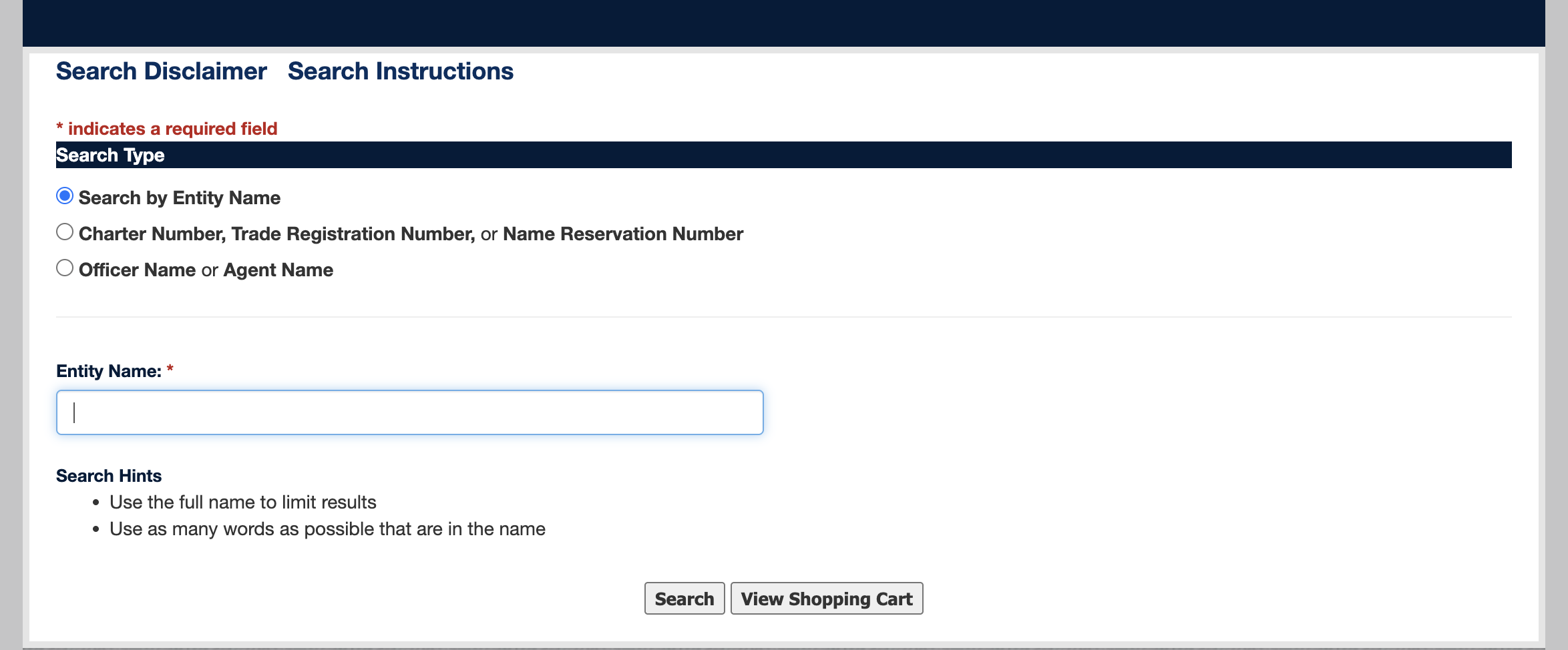This screenshot has height=650, width=1568.
Task: Select the Charter Number search type radio button
Action: tap(65, 232)
